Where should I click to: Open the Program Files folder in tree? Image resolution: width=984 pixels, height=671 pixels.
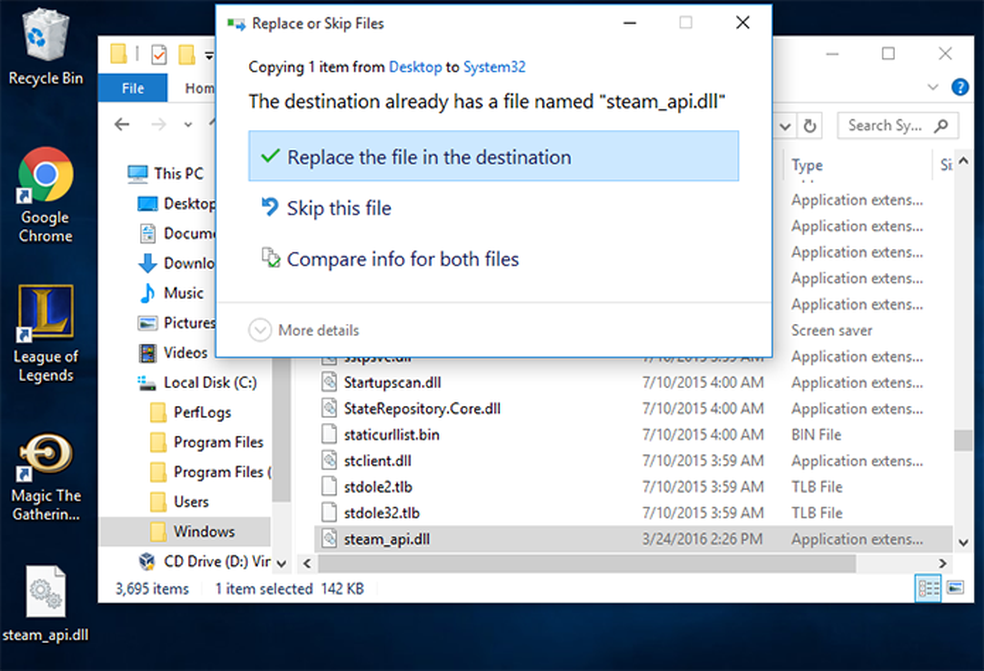[x=207, y=442]
